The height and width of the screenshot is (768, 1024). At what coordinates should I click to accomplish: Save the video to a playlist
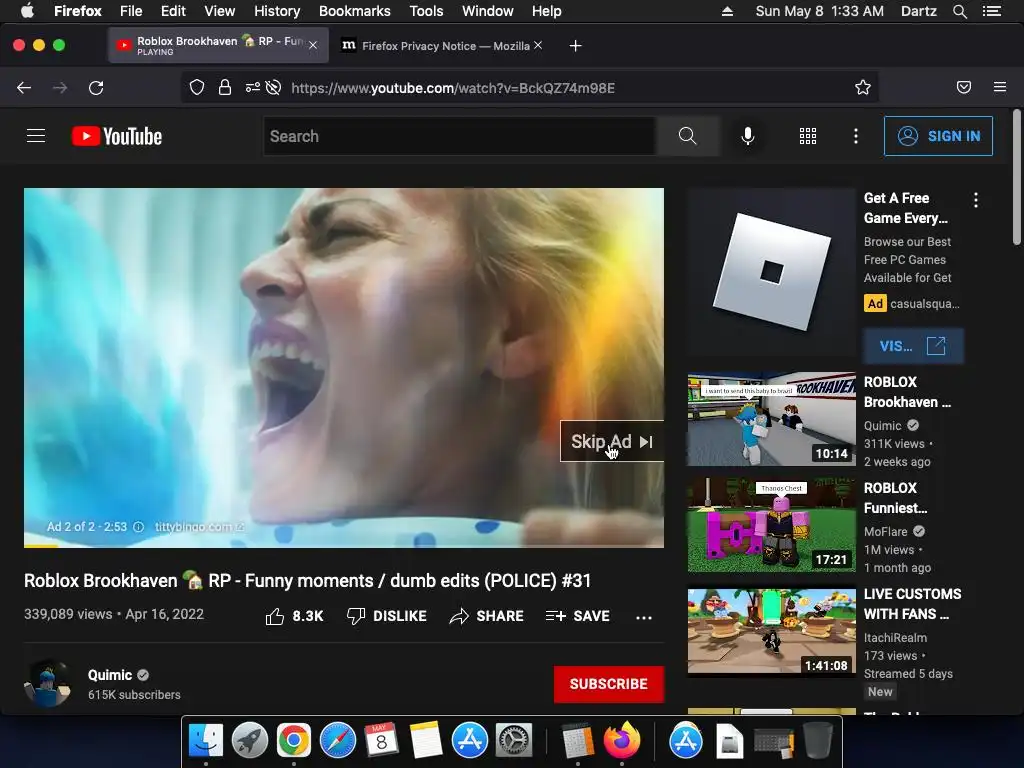coord(578,616)
